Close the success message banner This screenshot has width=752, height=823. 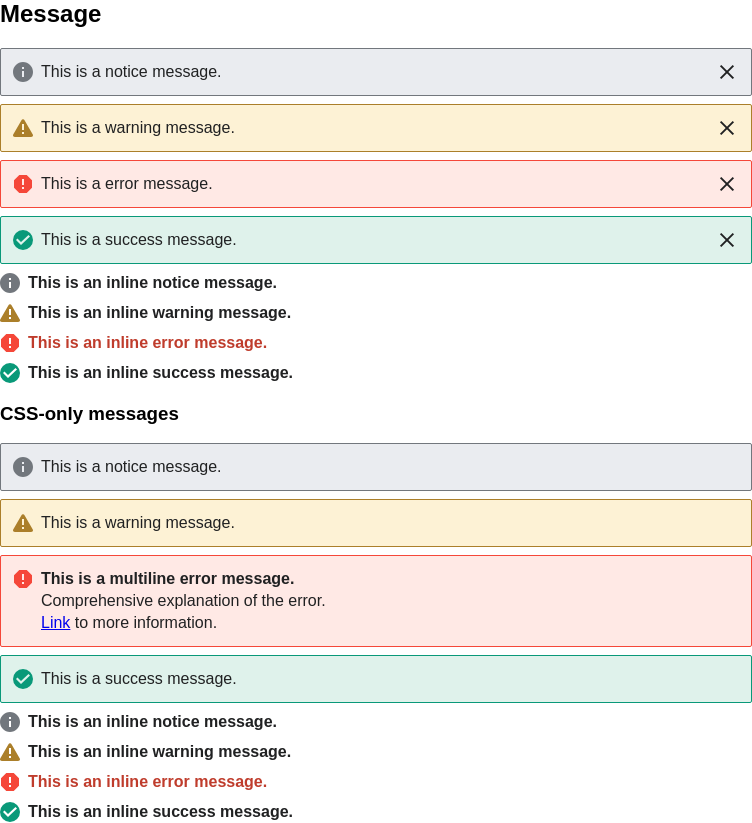tap(727, 240)
